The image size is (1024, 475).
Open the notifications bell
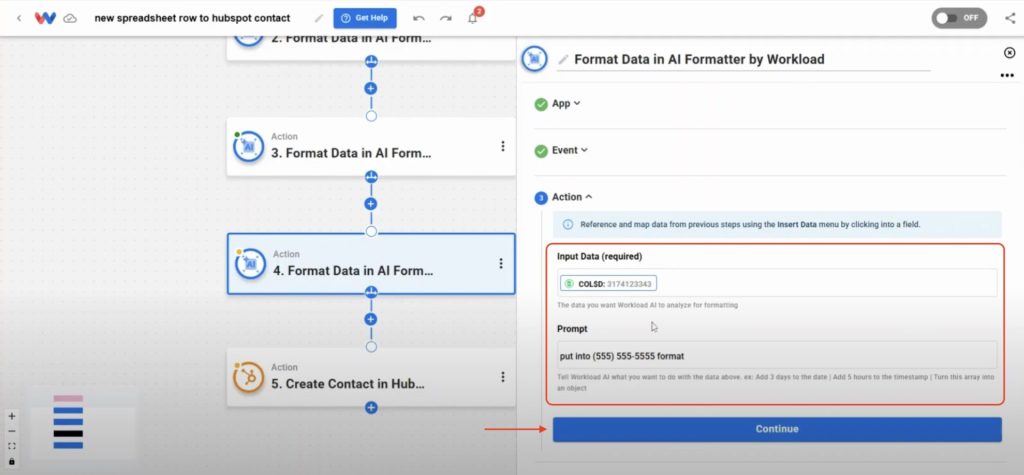(x=473, y=18)
